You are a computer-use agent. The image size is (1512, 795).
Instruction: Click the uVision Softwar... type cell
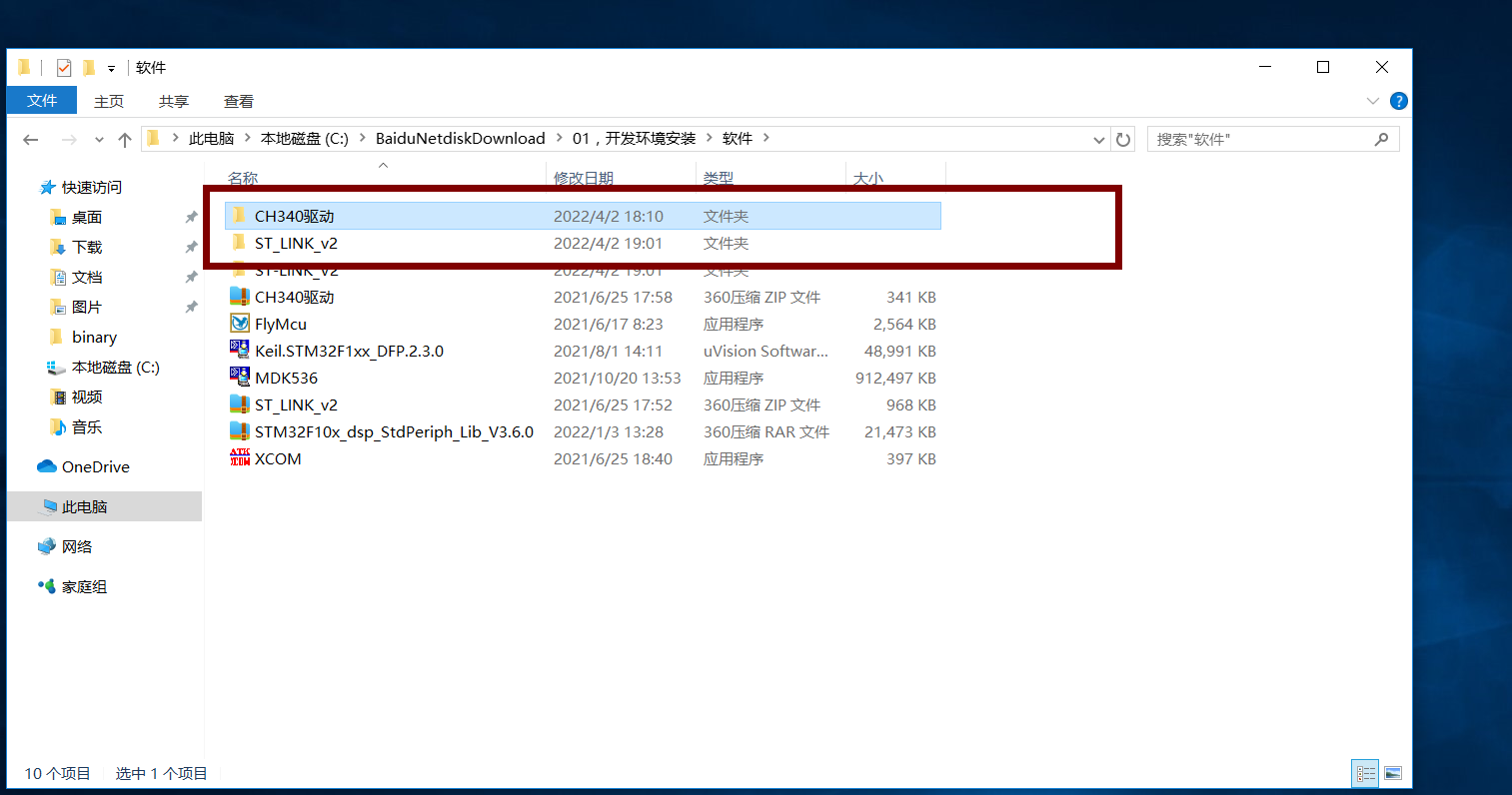[765, 351]
